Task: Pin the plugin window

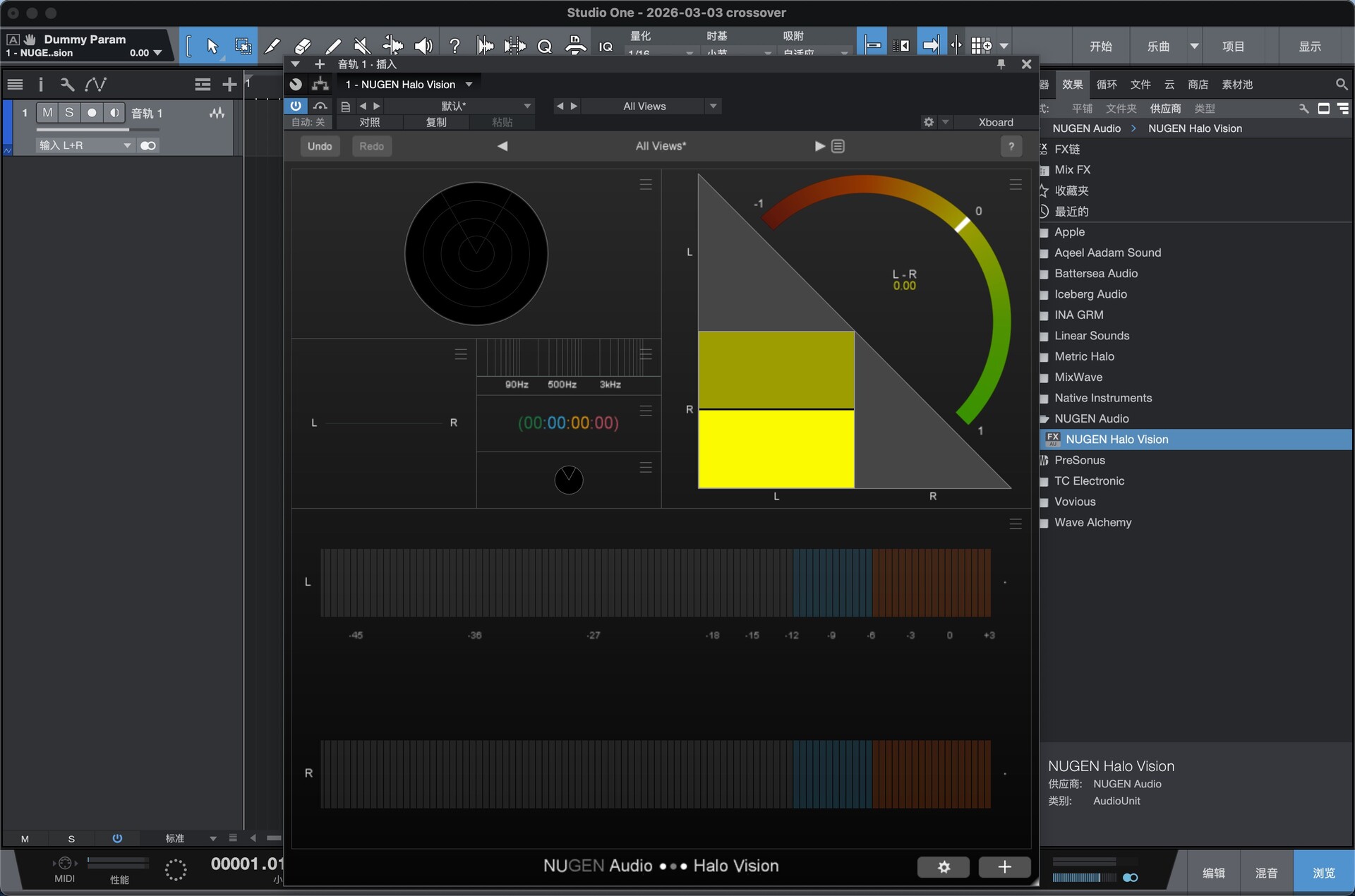Action: 1001,64
